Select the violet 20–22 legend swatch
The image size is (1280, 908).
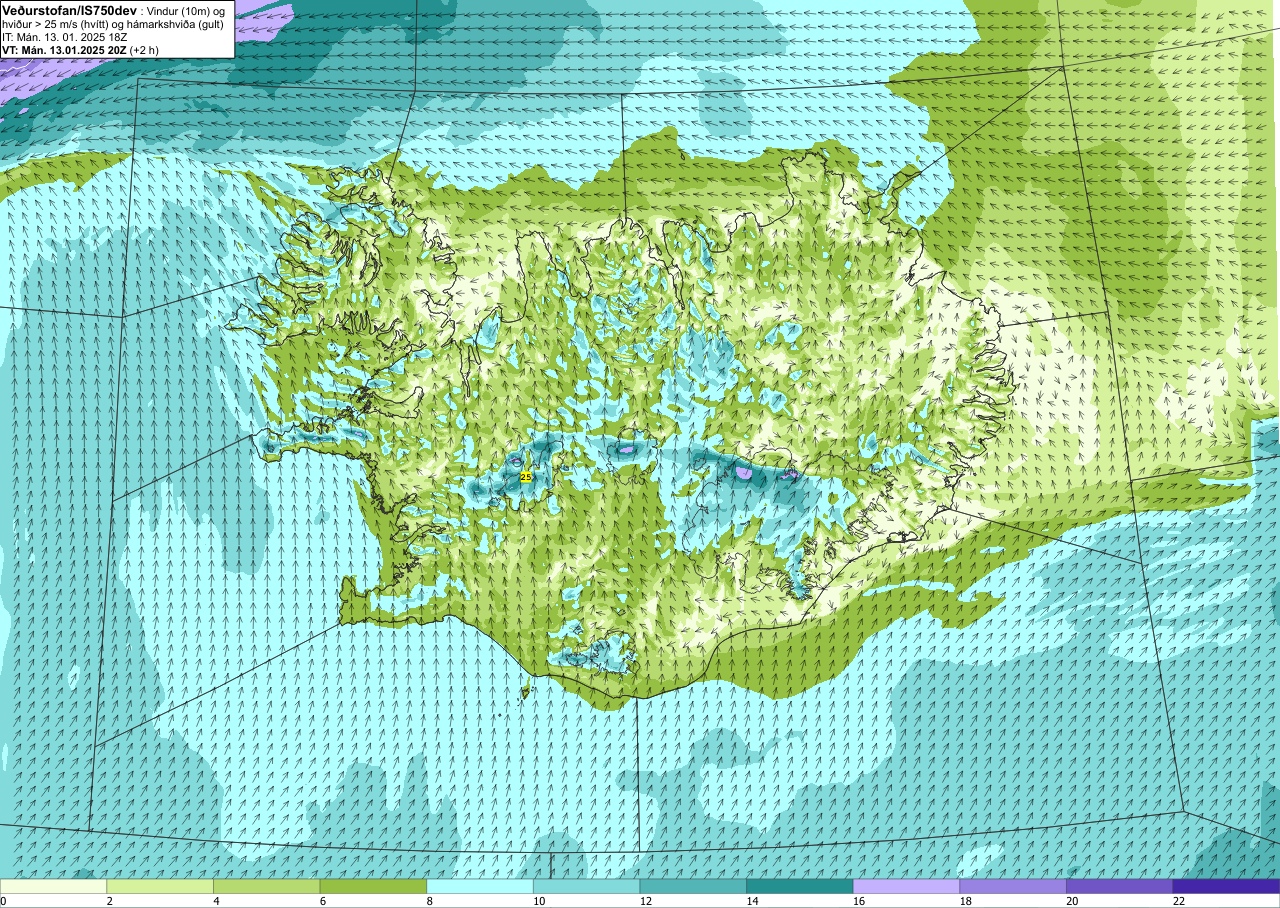1120,886
